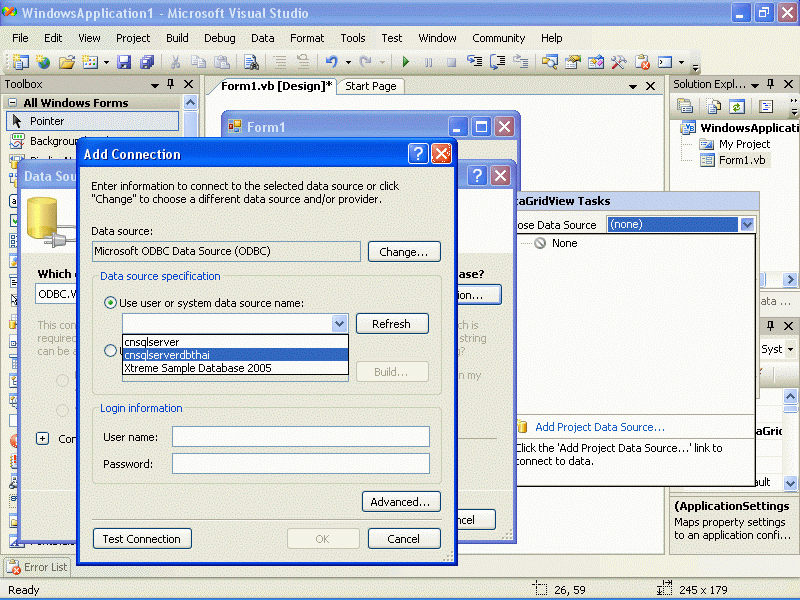Click the Add New Item toolbar icon
Screen dimensions: 800x600
90,62
